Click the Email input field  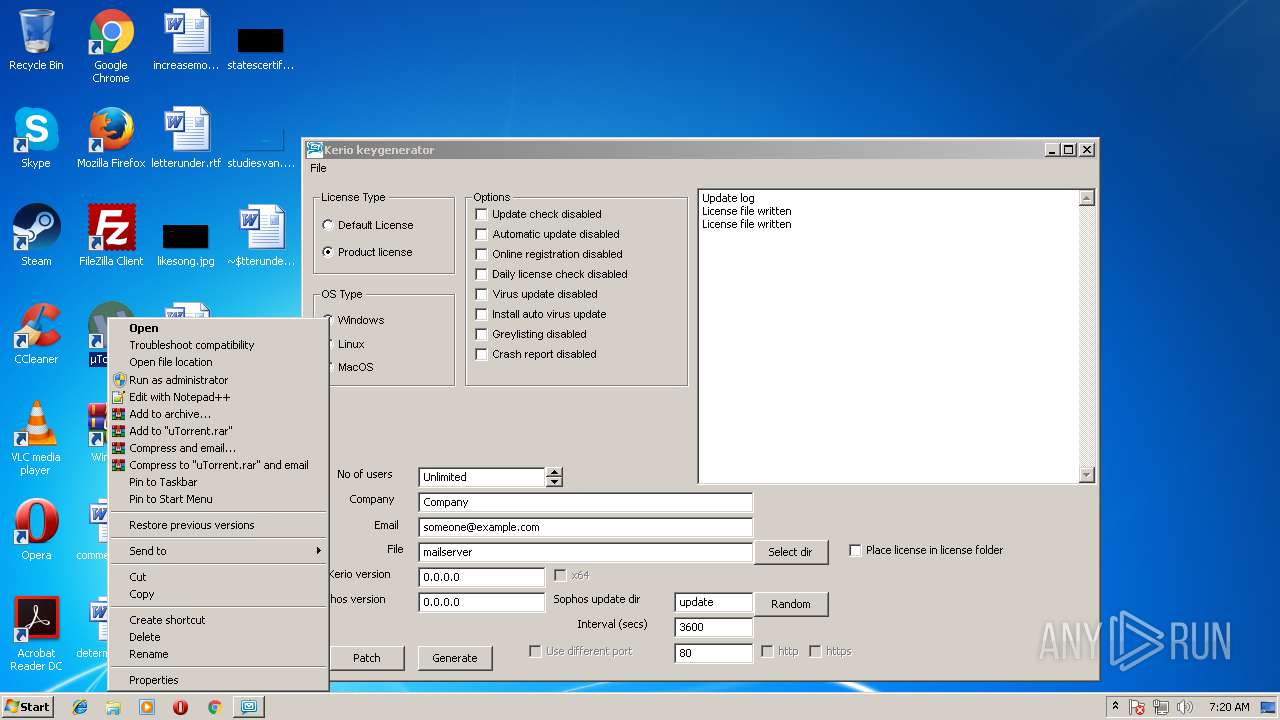[x=586, y=527]
